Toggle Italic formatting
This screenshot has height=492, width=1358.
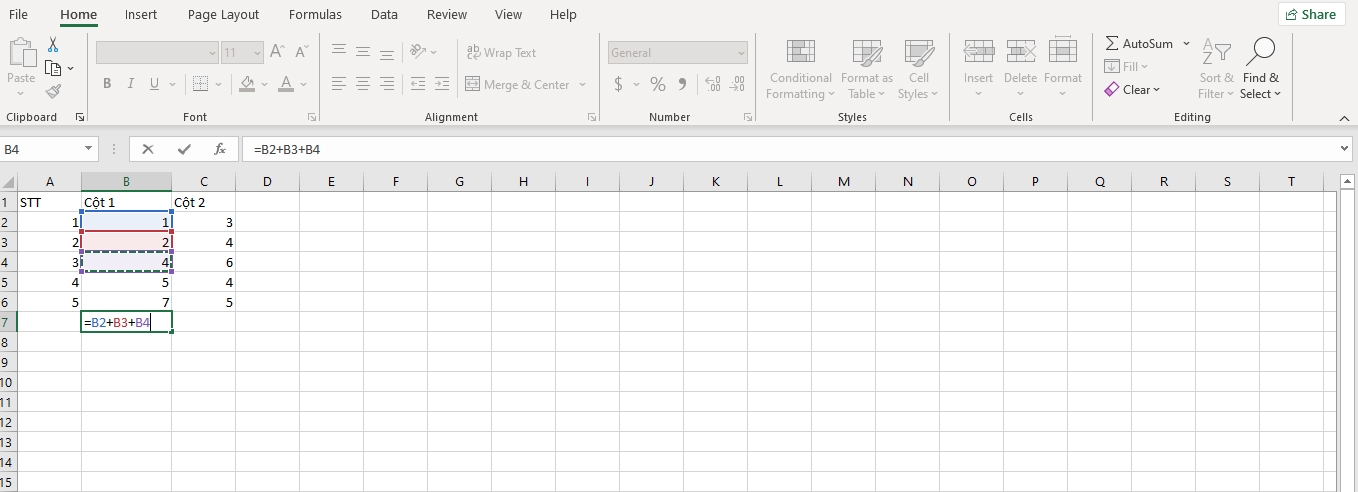[x=131, y=84]
